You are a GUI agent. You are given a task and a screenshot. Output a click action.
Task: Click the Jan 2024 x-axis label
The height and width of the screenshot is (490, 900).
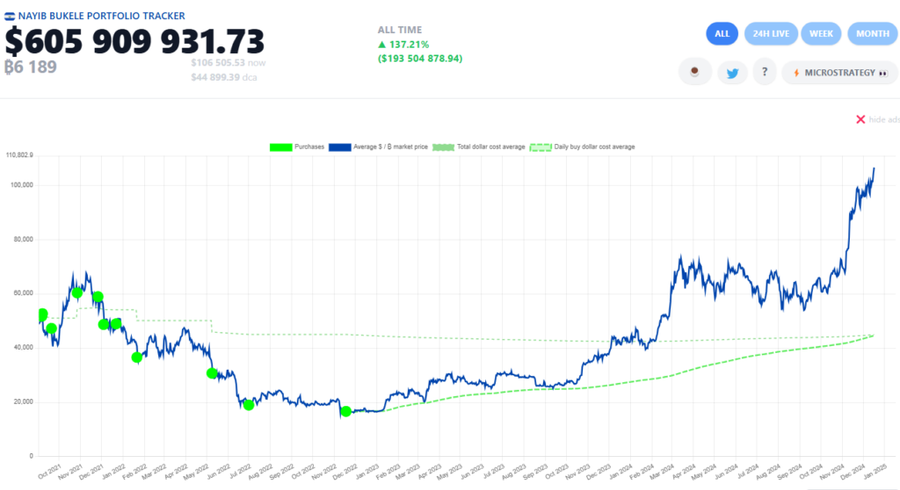620,472
